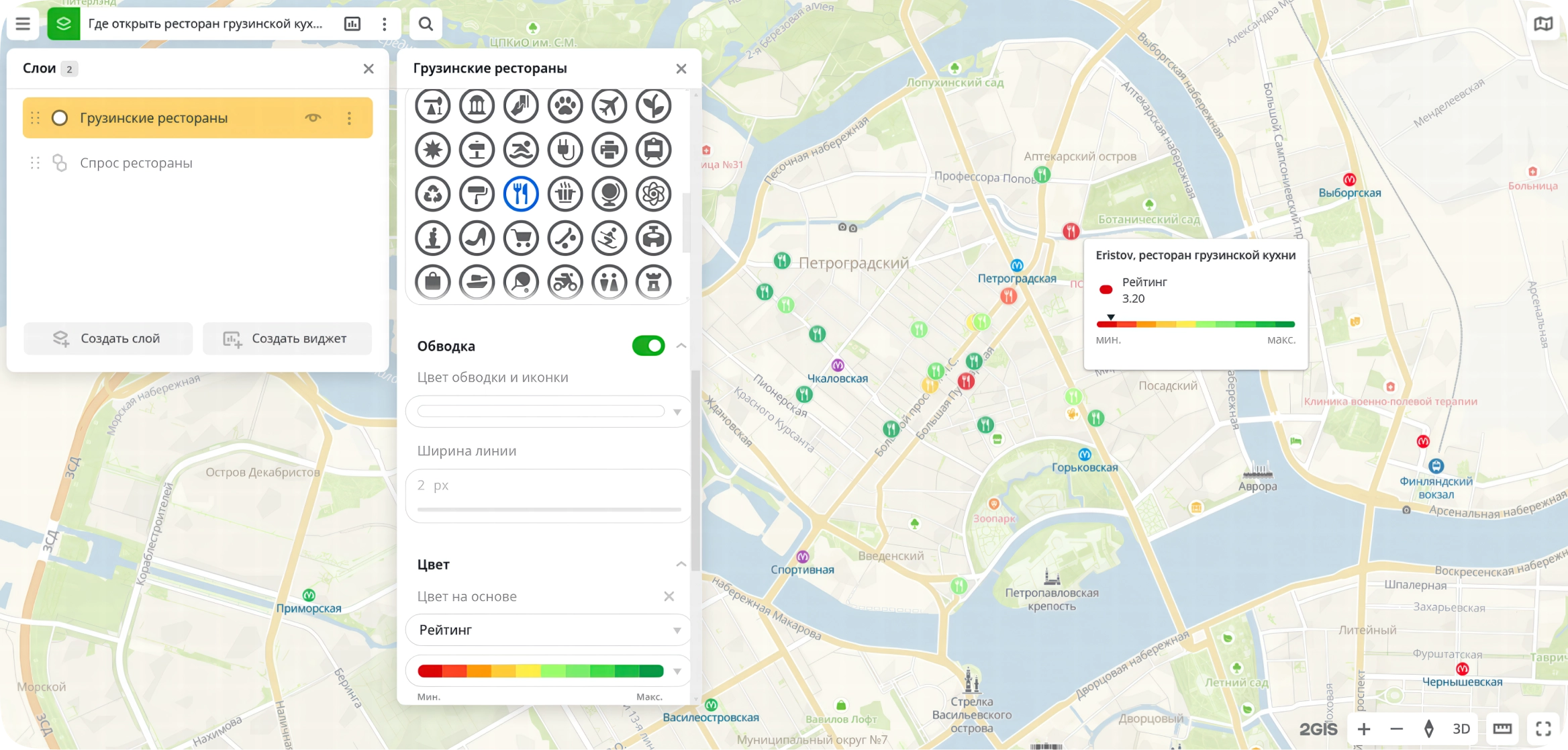Screen dimensions: 1568x750
Task: Select the Грузинские рестораны layer row
Action: (x=197, y=118)
